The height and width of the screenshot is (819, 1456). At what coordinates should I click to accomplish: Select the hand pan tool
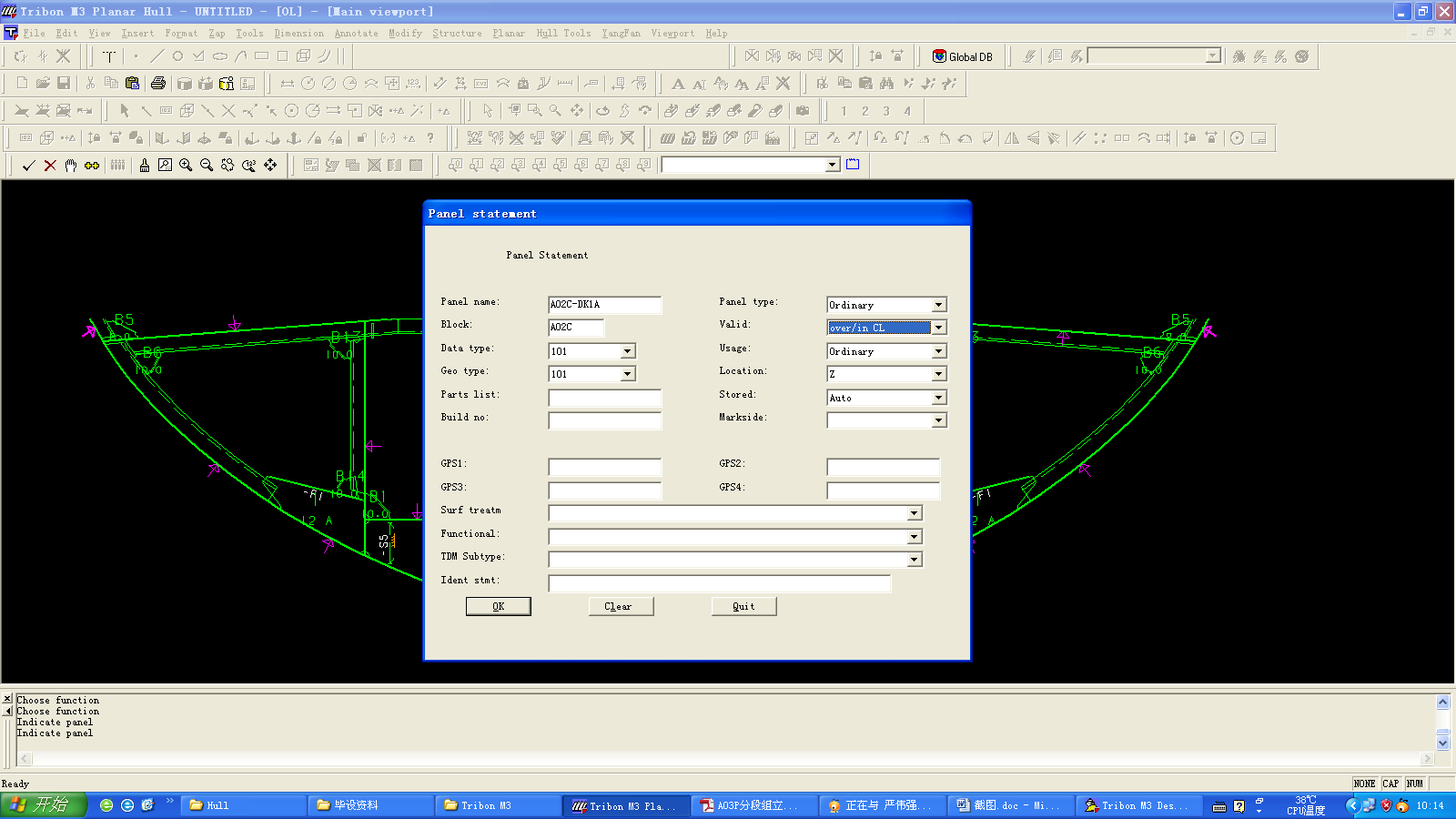tap(71, 166)
